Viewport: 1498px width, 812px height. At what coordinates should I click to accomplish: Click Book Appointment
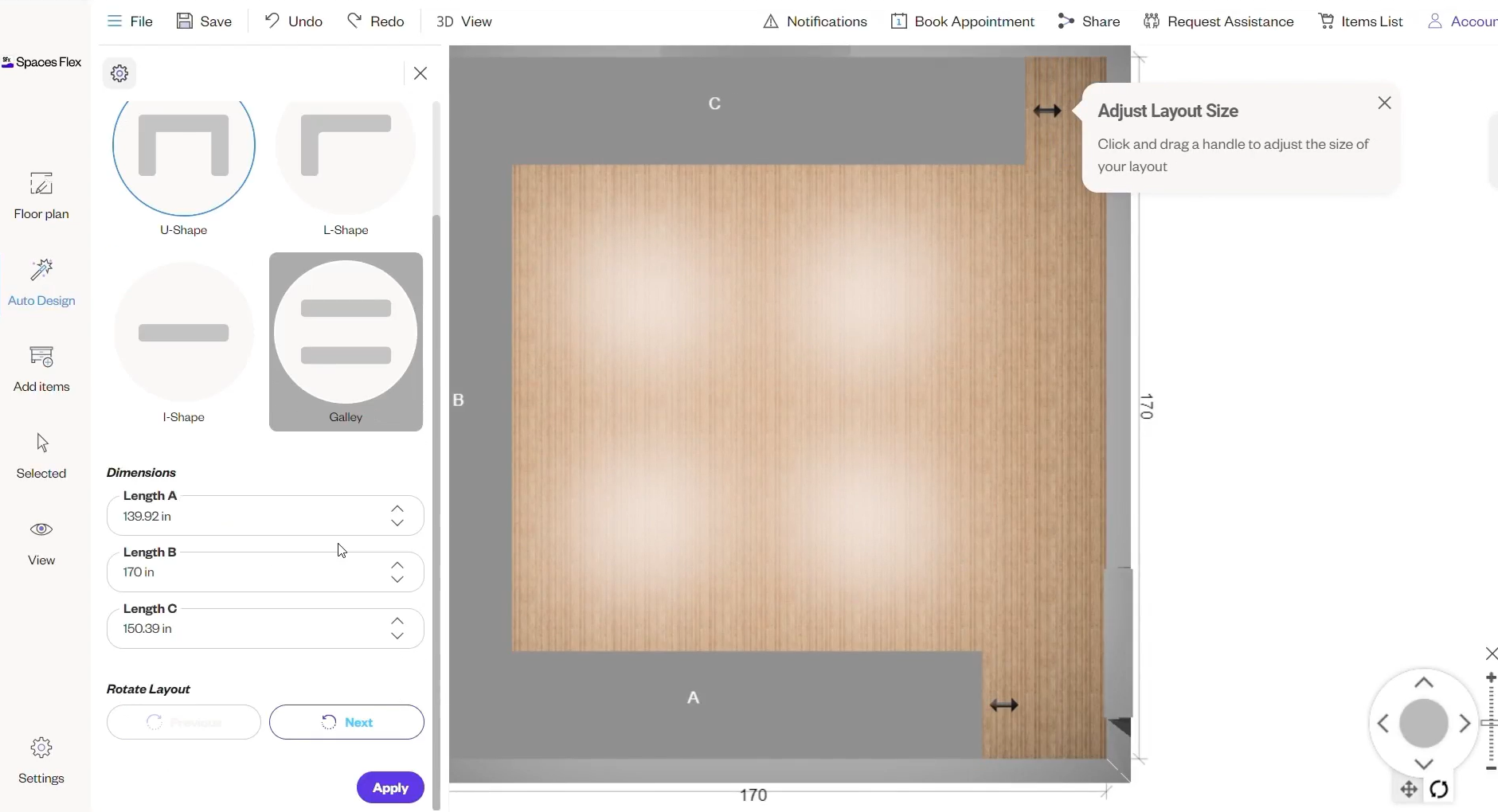[x=963, y=21]
